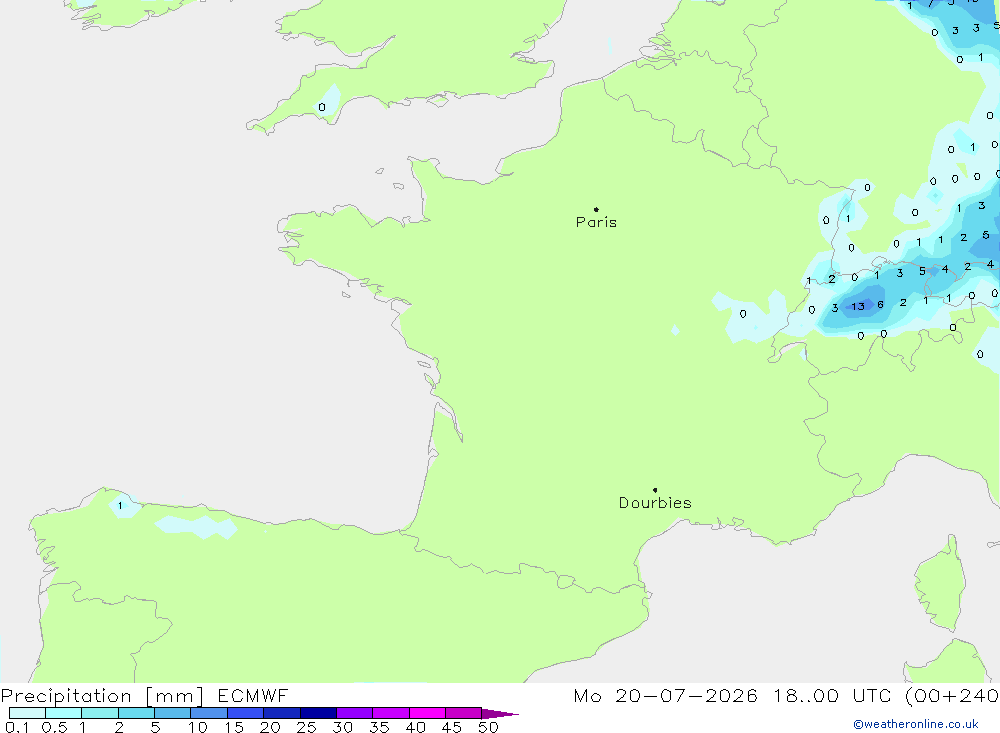1000x733 pixels.
Task: Open the weatheronline.co.uk copyright link
Action: click(x=916, y=724)
